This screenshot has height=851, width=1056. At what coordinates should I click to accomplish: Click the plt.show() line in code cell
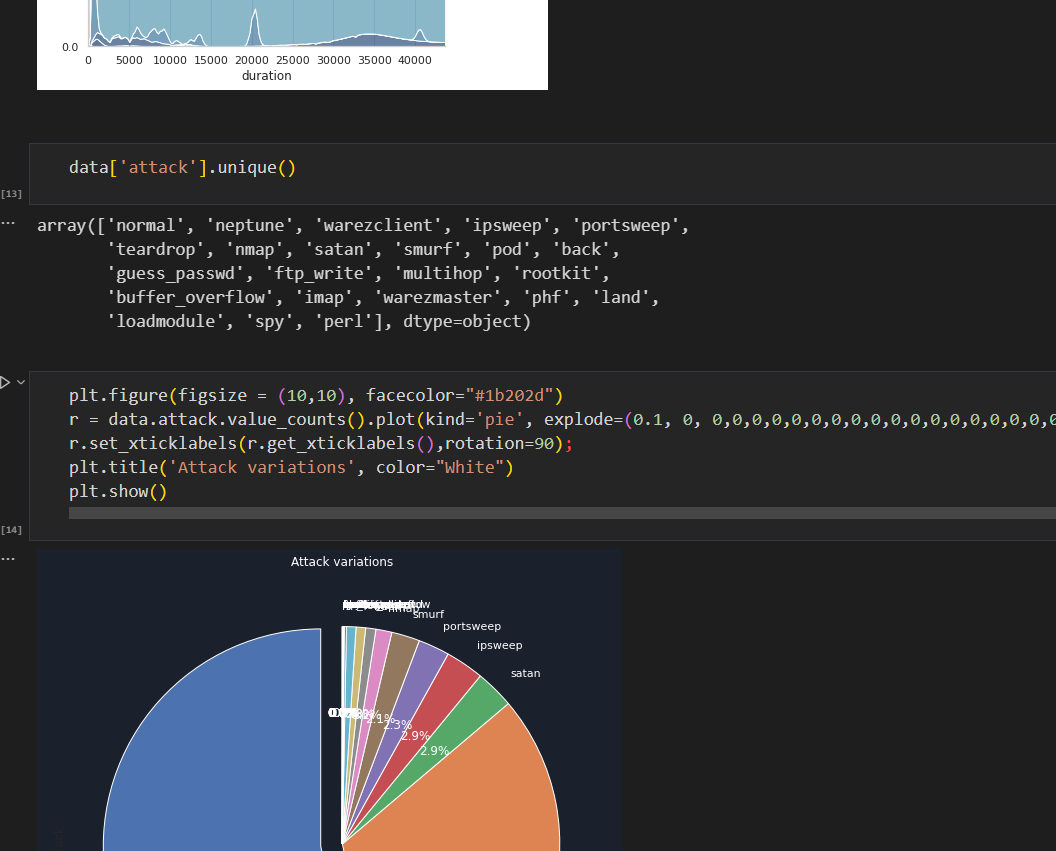tap(118, 491)
